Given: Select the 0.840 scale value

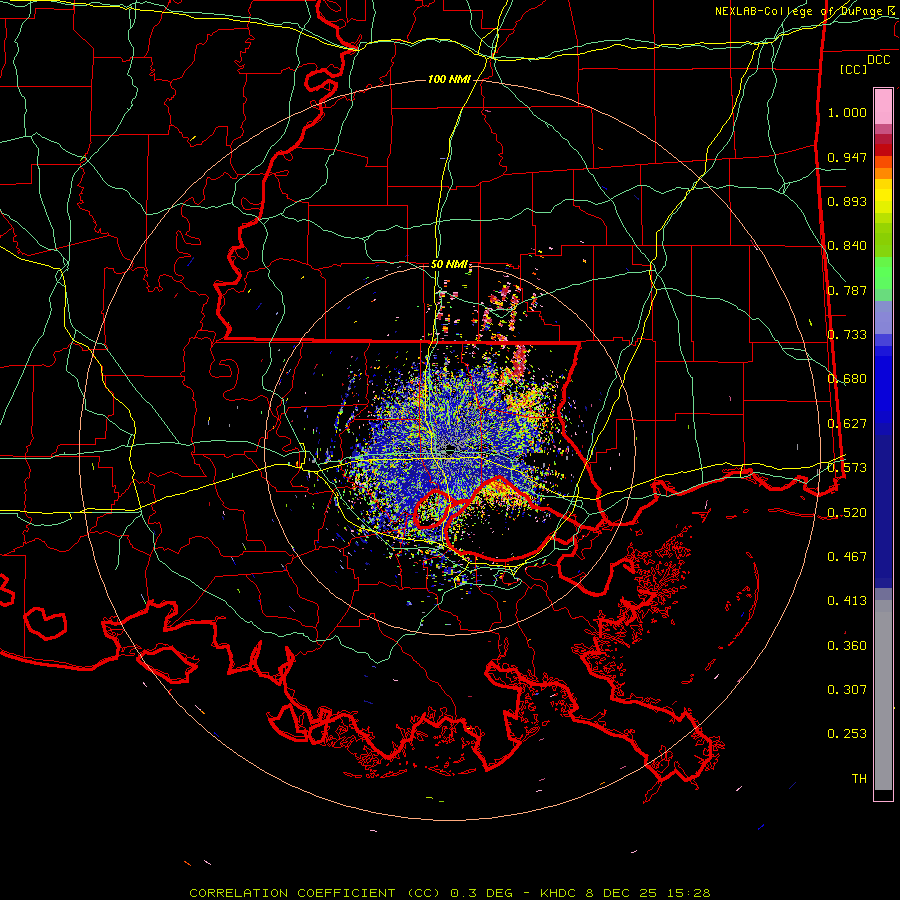Looking at the screenshot, I should click(847, 246).
